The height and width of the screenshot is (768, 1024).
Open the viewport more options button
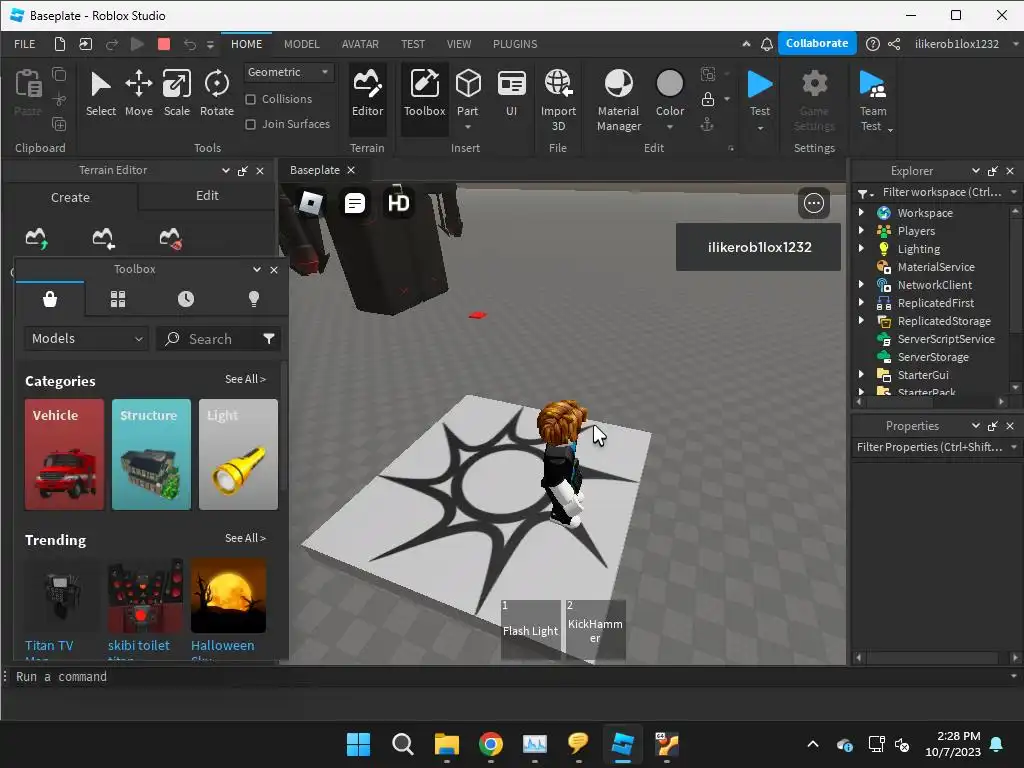click(814, 204)
